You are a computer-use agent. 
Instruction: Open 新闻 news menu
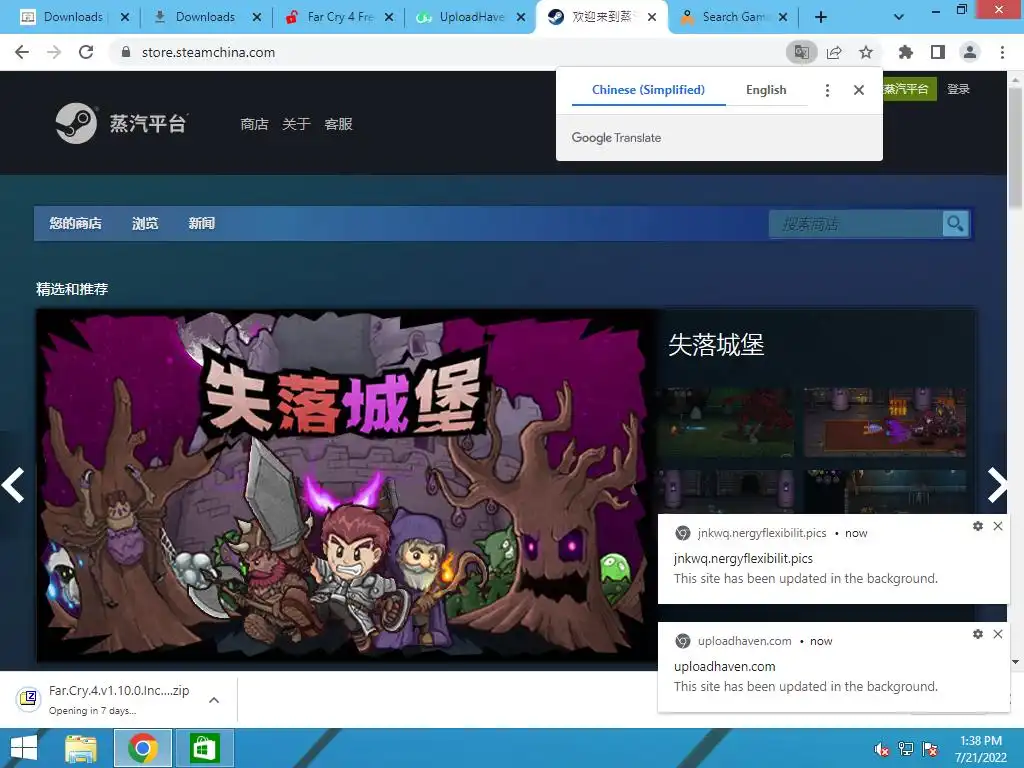point(201,223)
